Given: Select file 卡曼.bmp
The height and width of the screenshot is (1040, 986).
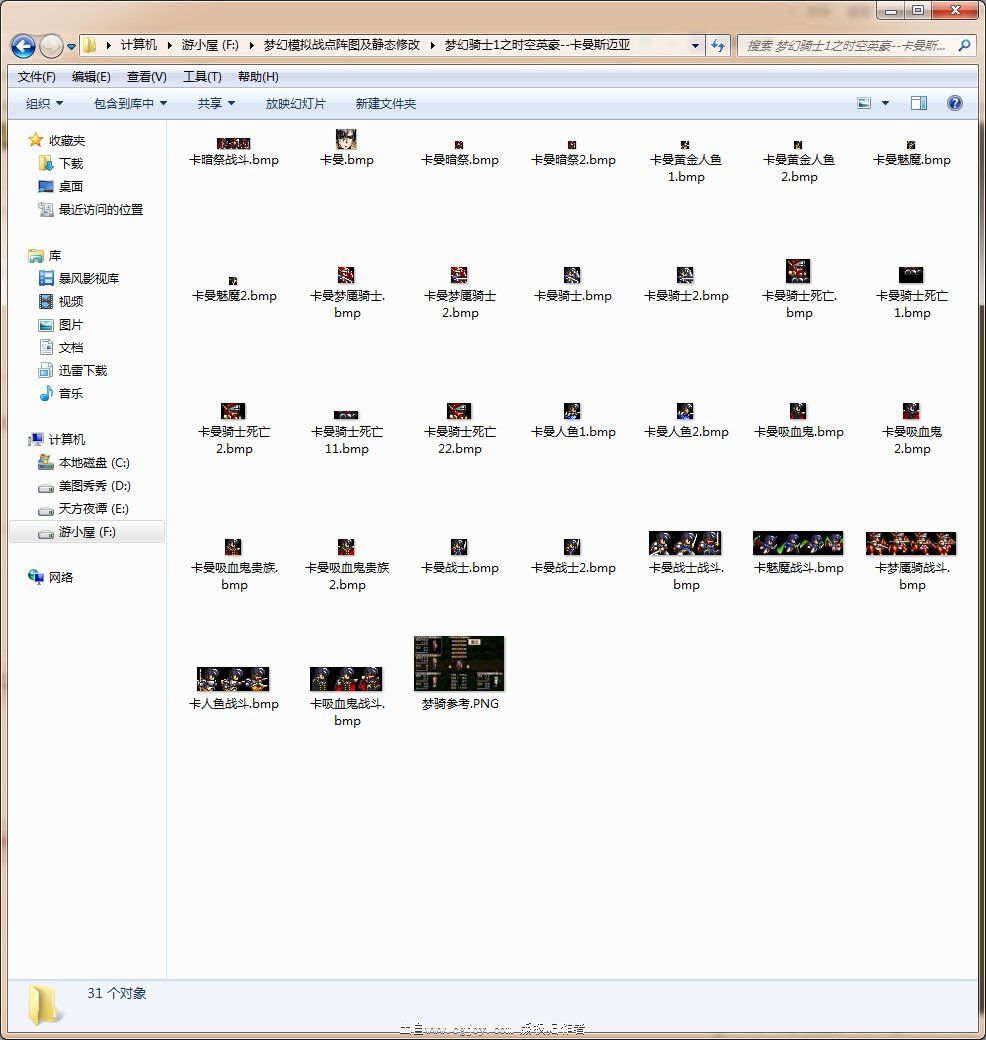Looking at the screenshot, I should point(347,148).
